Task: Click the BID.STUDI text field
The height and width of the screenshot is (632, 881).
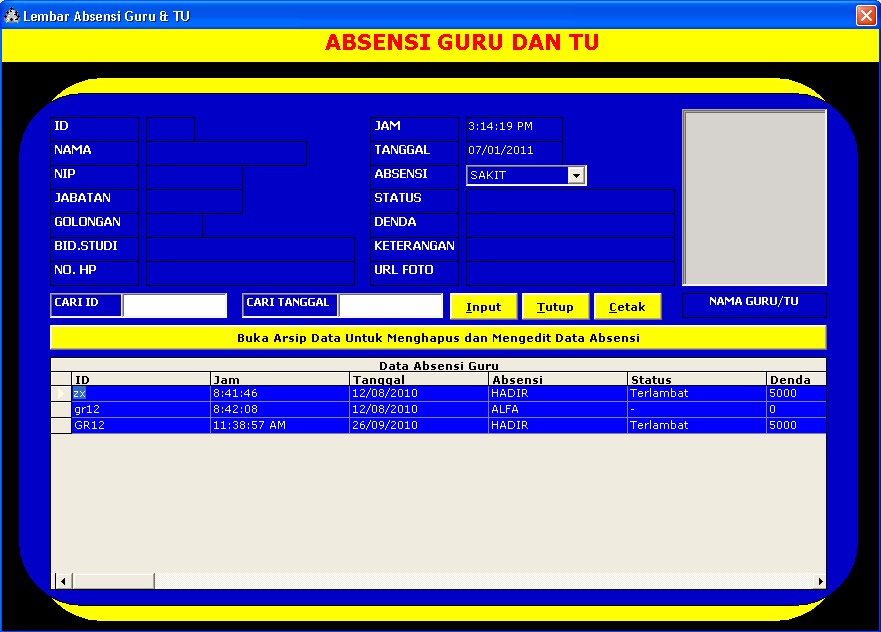Action: coord(251,249)
